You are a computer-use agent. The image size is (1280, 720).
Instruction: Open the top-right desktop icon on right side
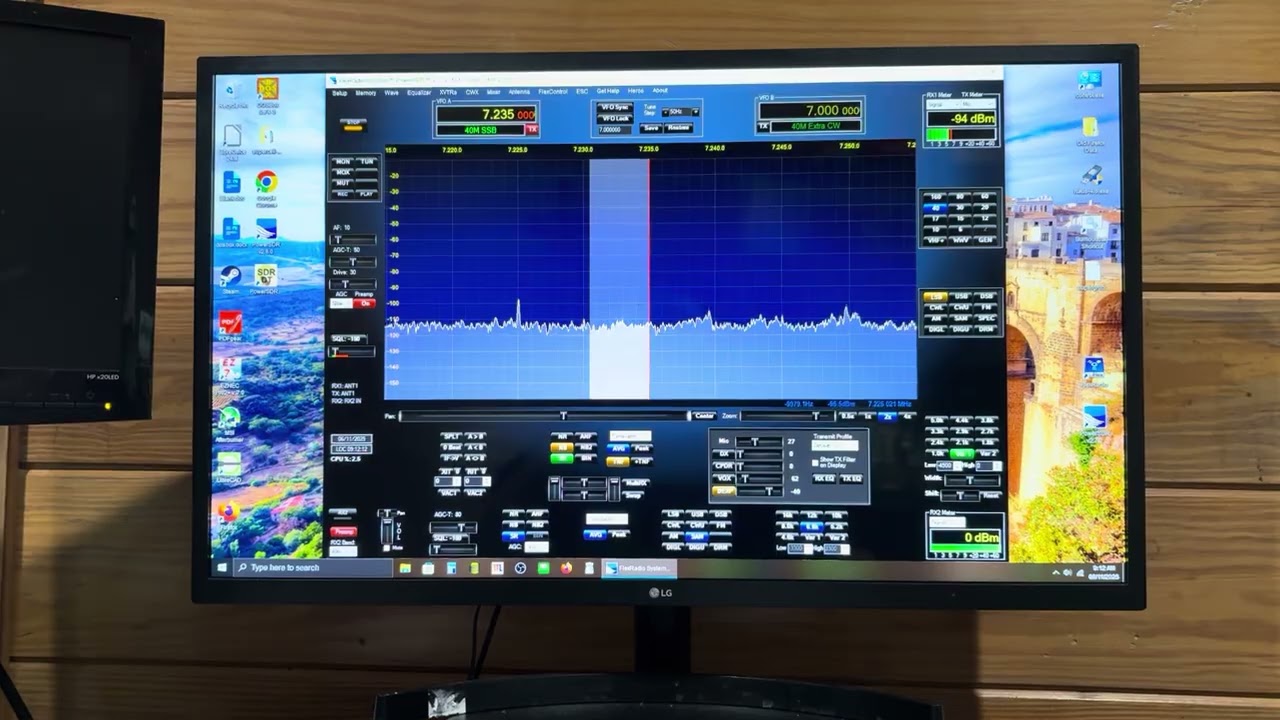[x=1089, y=84]
